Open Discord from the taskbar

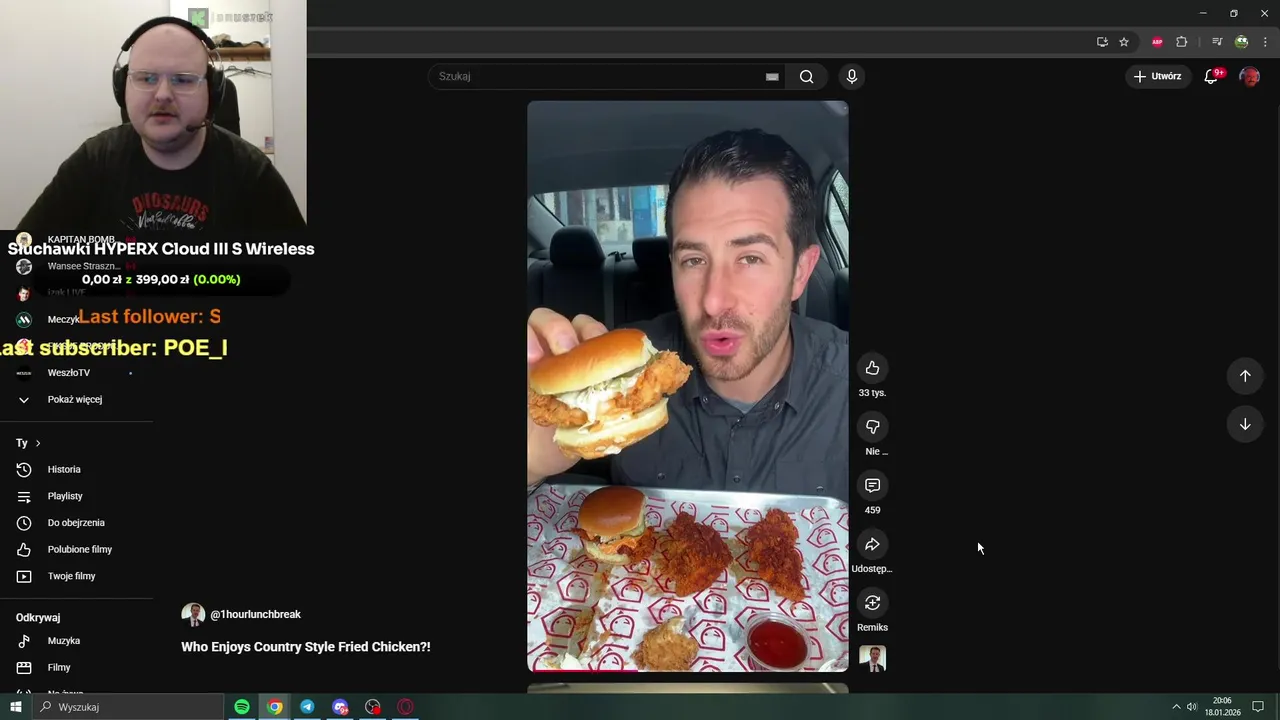340,707
